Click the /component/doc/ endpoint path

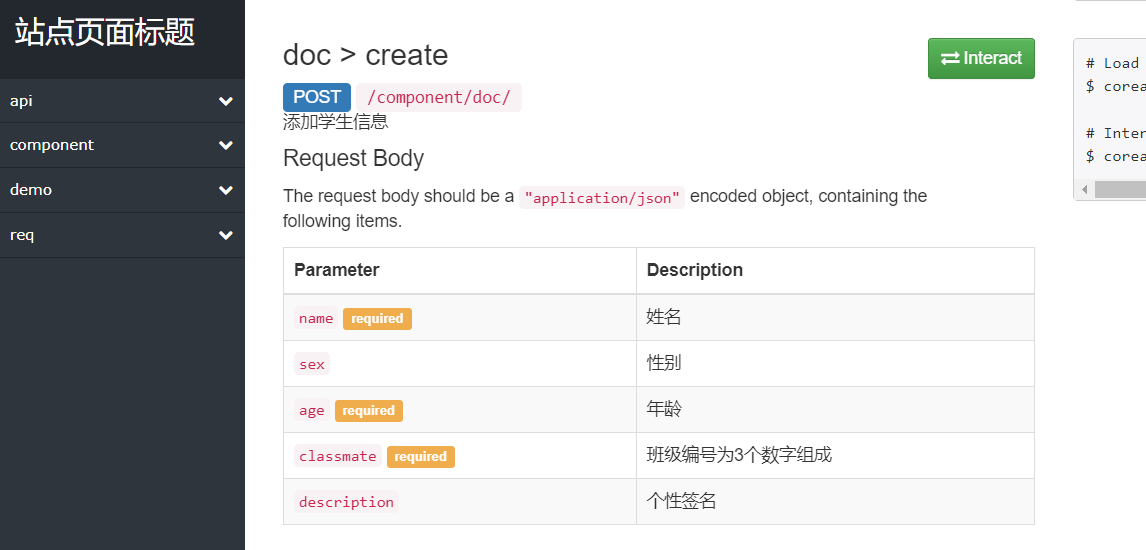pyautogui.click(x=439, y=97)
